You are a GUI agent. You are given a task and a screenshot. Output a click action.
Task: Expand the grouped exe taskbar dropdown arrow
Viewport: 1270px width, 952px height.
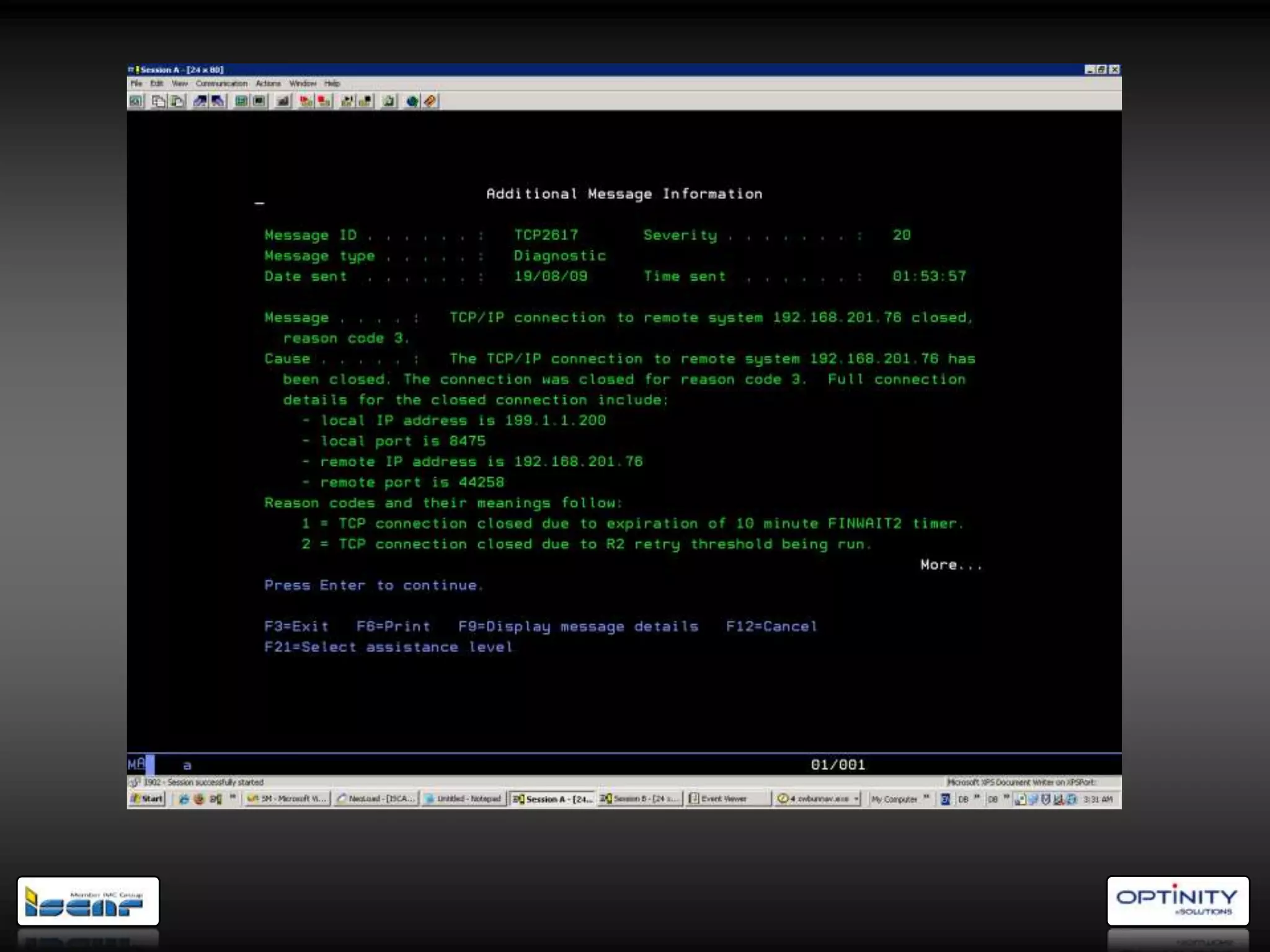coord(856,798)
